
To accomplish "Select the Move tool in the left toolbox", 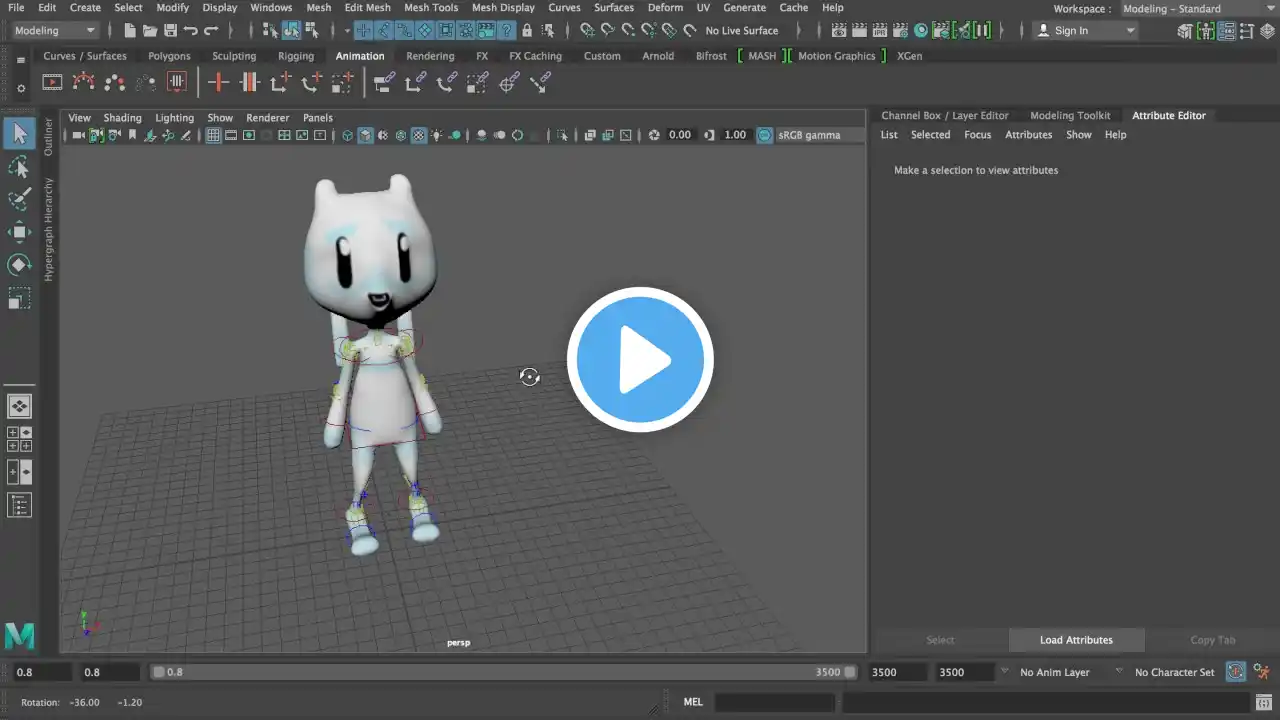I will point(19,232).
